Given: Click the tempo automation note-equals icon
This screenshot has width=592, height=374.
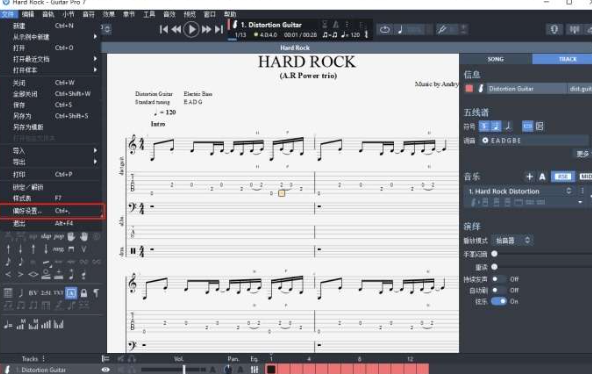Looking at the screenshot, I should 8,325.
